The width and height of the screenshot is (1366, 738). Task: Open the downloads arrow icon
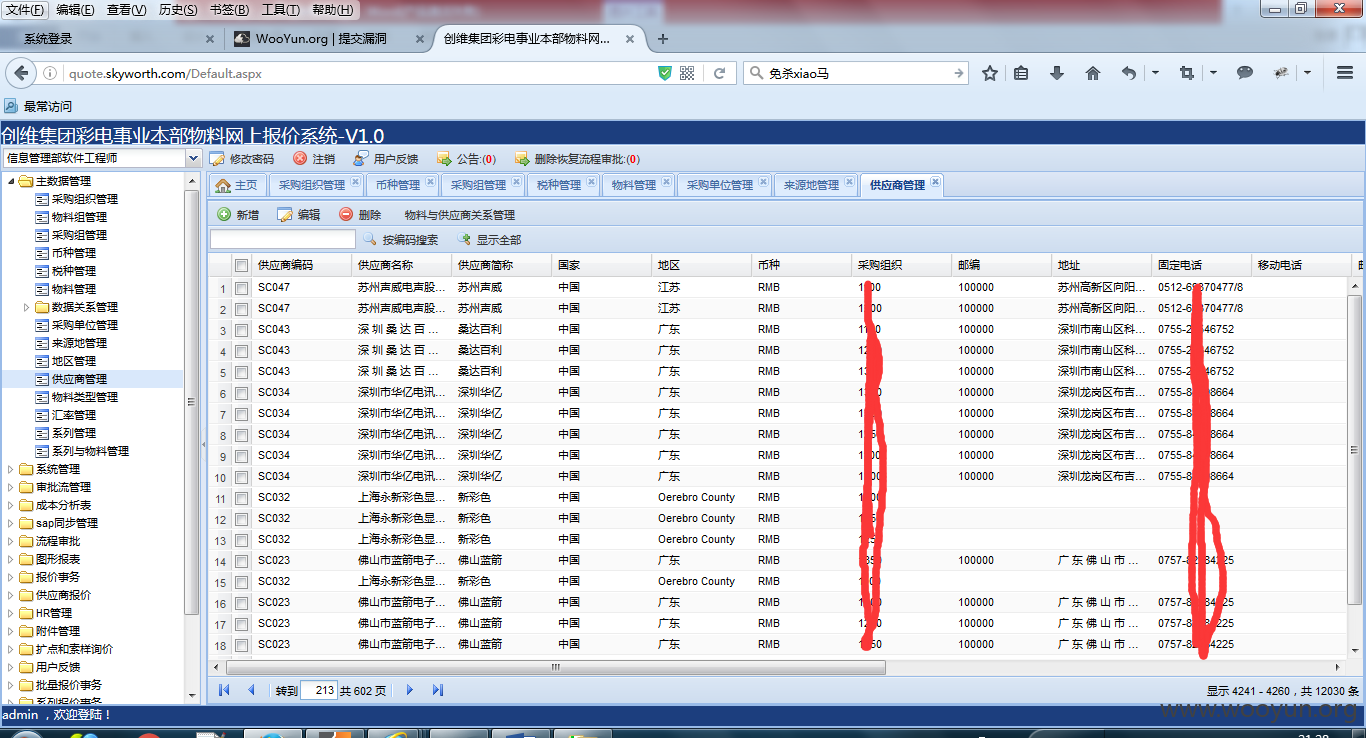coord(1057,73)
